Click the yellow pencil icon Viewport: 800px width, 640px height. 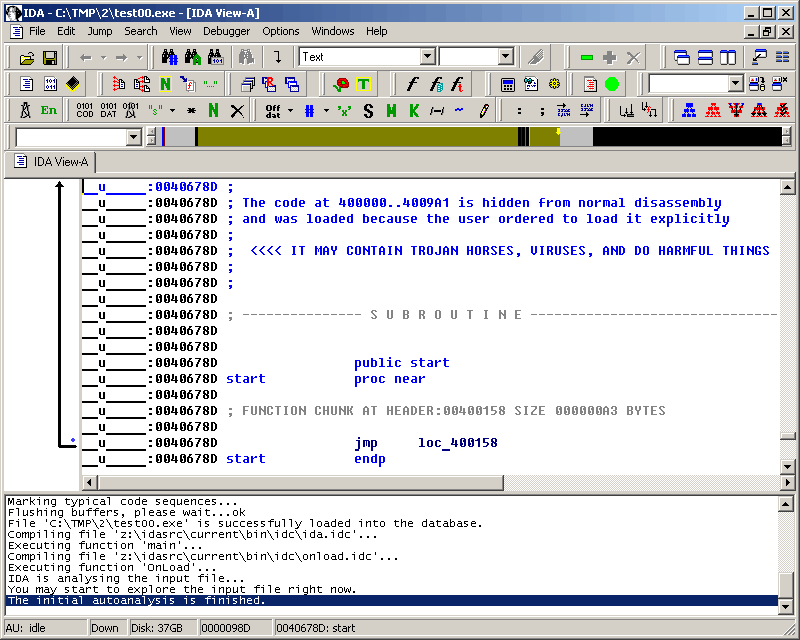point(484,110)
